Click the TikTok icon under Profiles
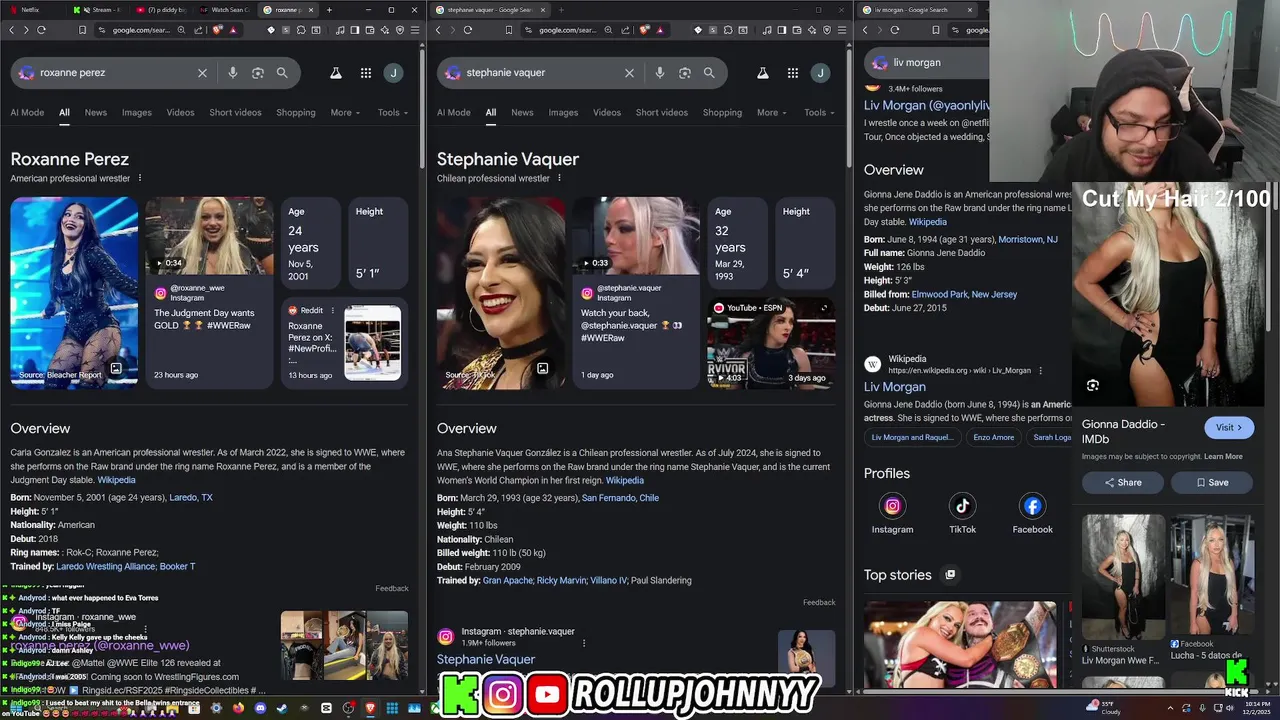The width and height of the screenshot is (1280, 720). (962, 506)
